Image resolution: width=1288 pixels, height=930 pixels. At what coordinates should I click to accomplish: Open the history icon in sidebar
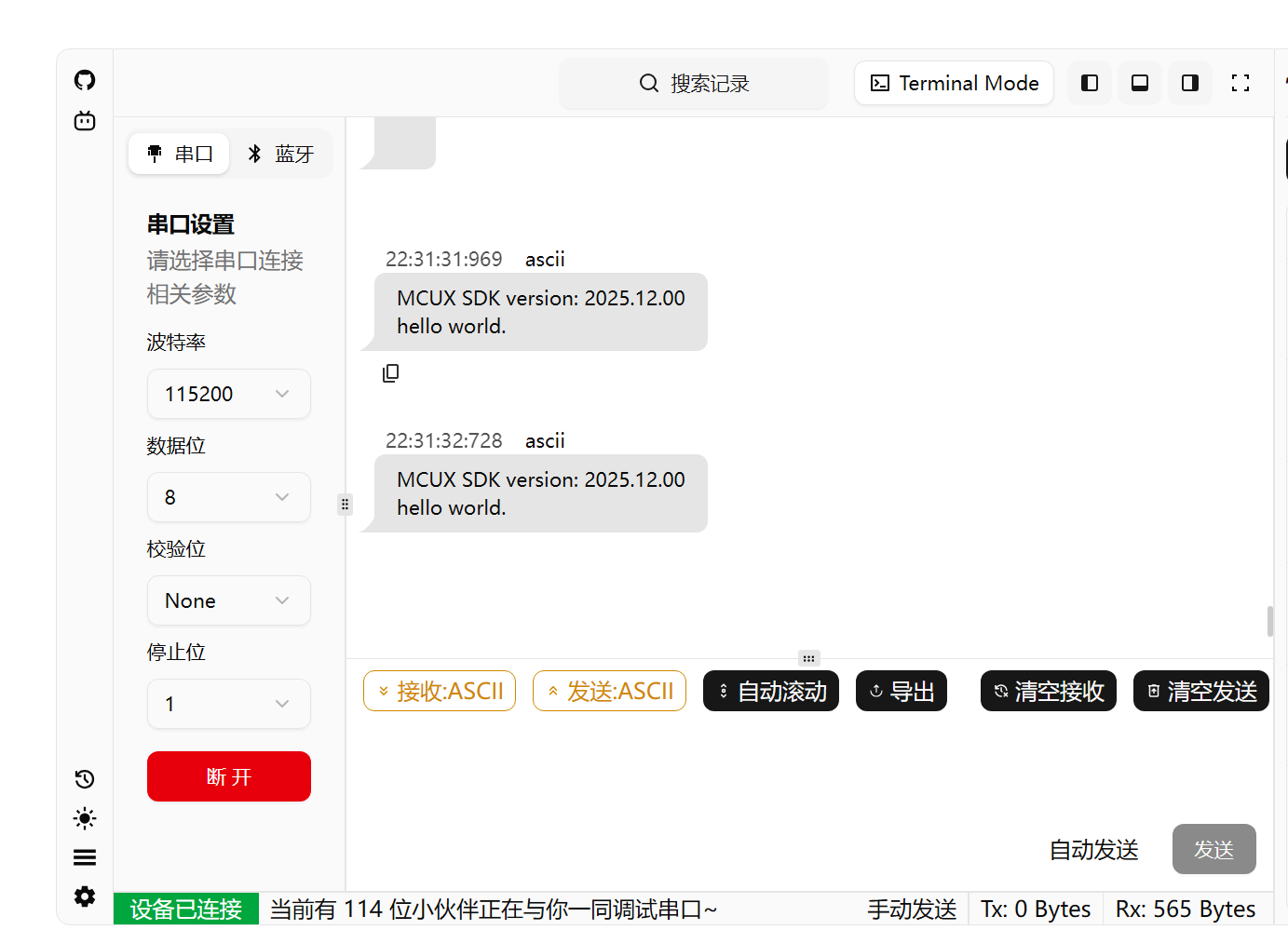pyautogui.click(x=85, y=779)
